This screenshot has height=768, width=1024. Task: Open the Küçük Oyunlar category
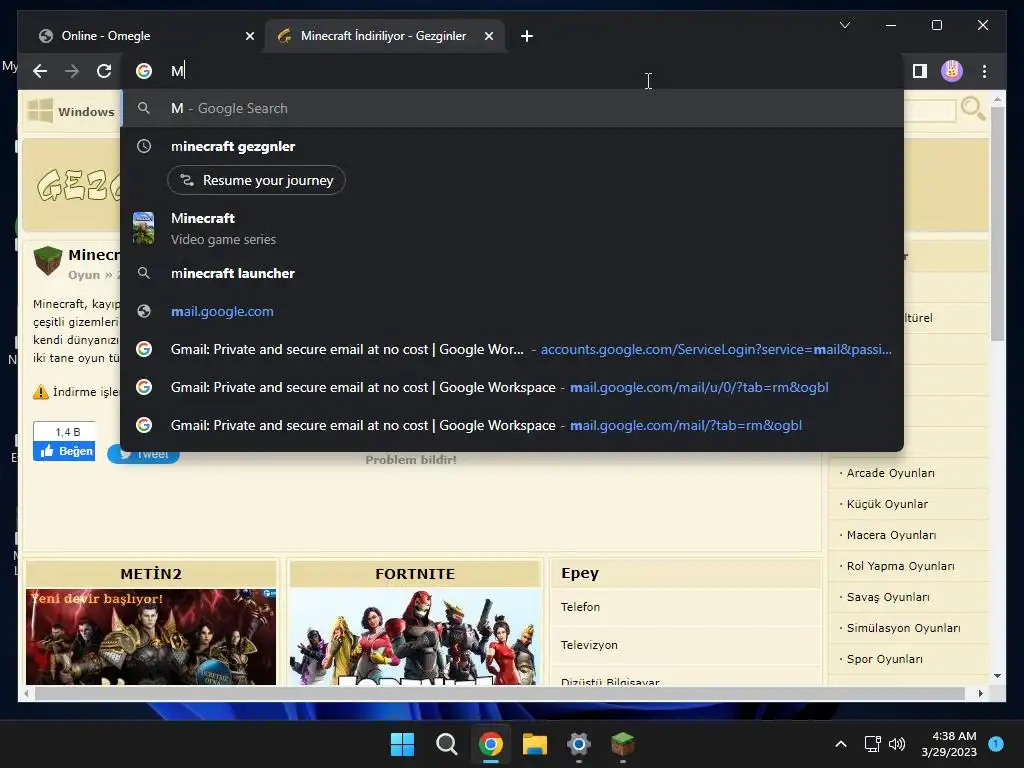887,504
